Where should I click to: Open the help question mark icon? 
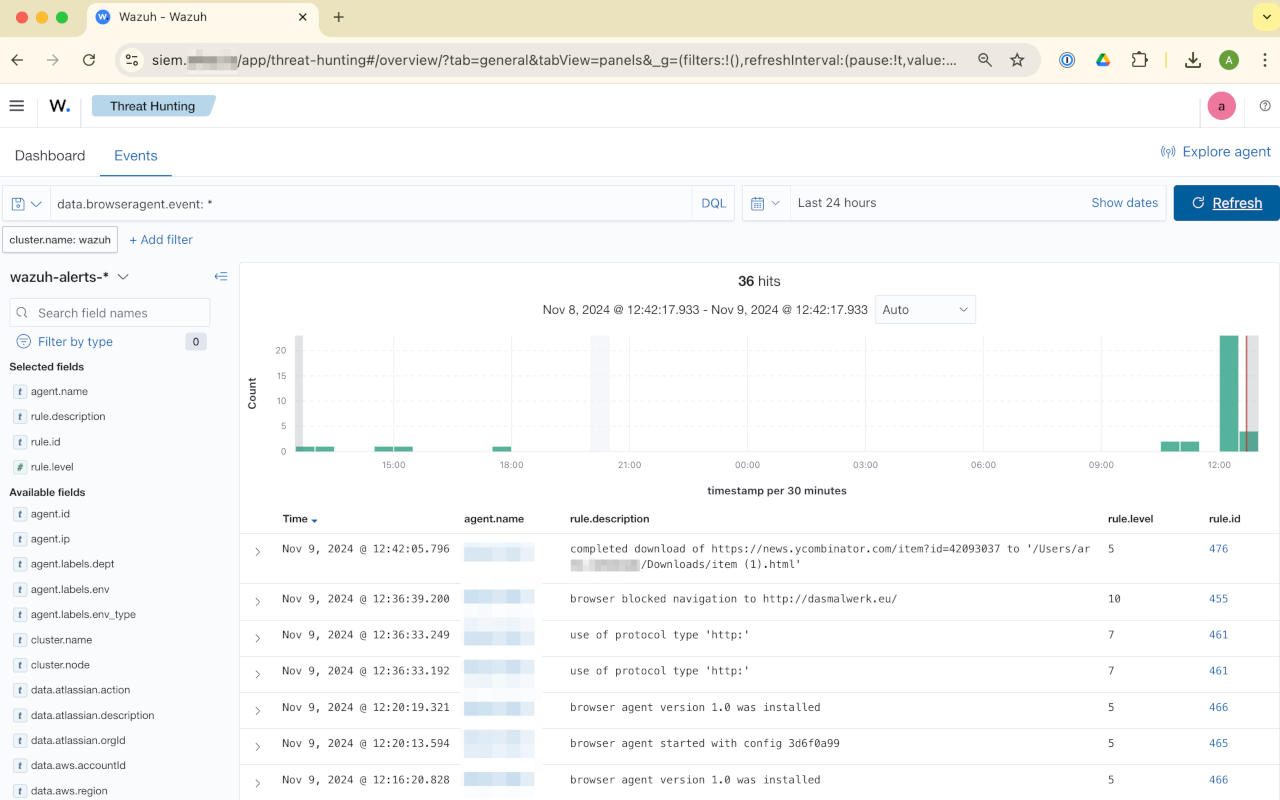tap(1264, 105)
